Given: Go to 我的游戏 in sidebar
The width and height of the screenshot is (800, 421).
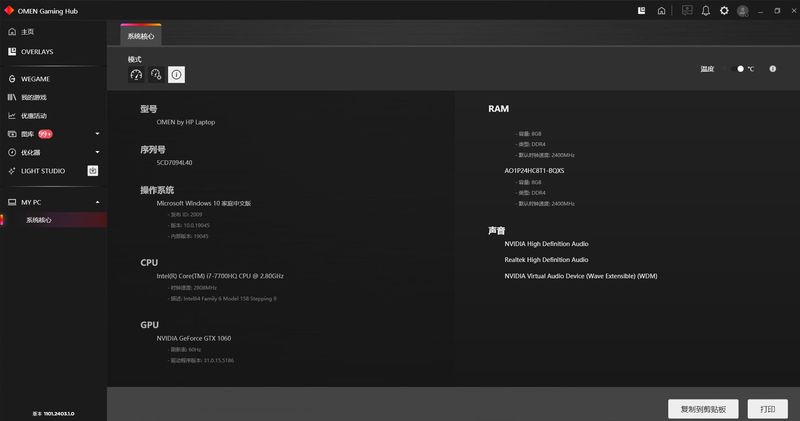Looking at the screenshot, I should click(x=34, y=97).
